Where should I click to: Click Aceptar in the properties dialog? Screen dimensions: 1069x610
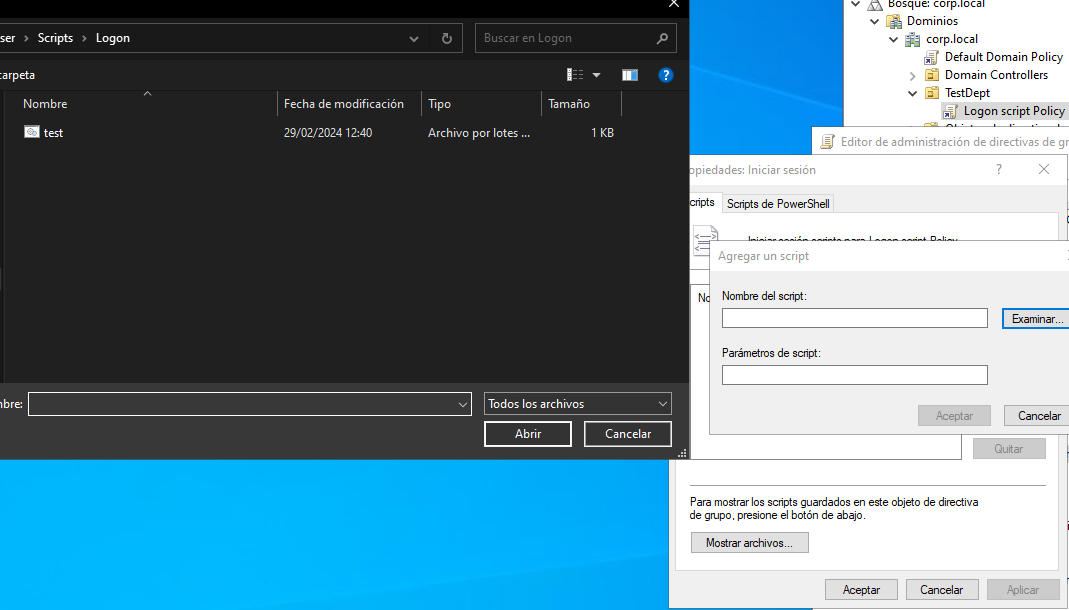click(861, 590)
